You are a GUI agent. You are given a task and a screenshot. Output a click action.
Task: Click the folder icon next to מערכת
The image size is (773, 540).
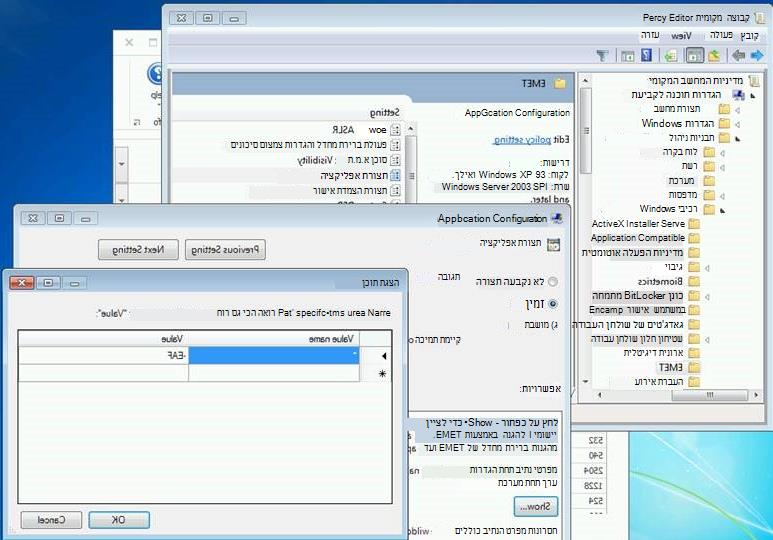709,180
